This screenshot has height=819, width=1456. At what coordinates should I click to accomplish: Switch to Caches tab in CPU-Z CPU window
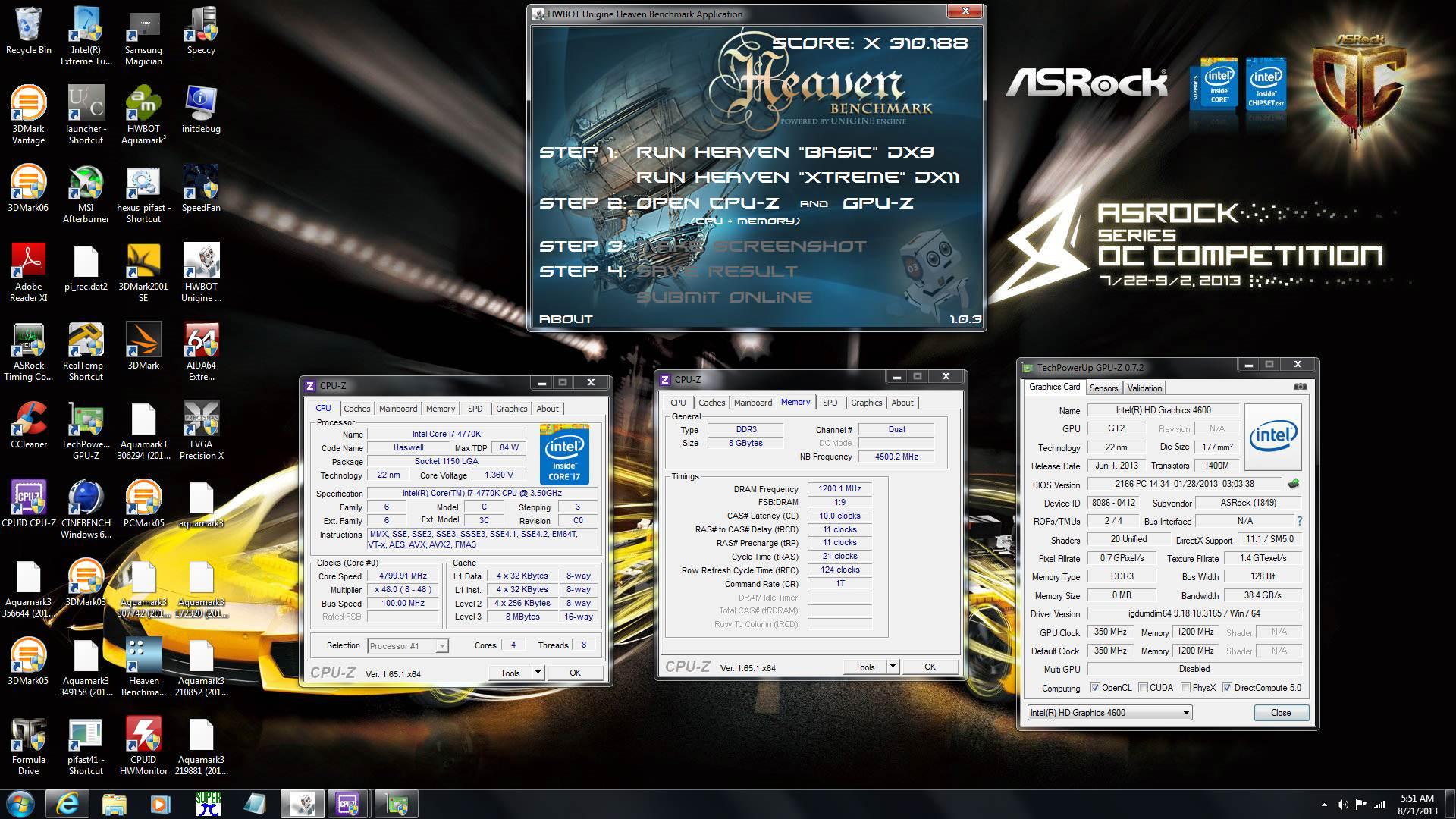[x=356, y=409]
